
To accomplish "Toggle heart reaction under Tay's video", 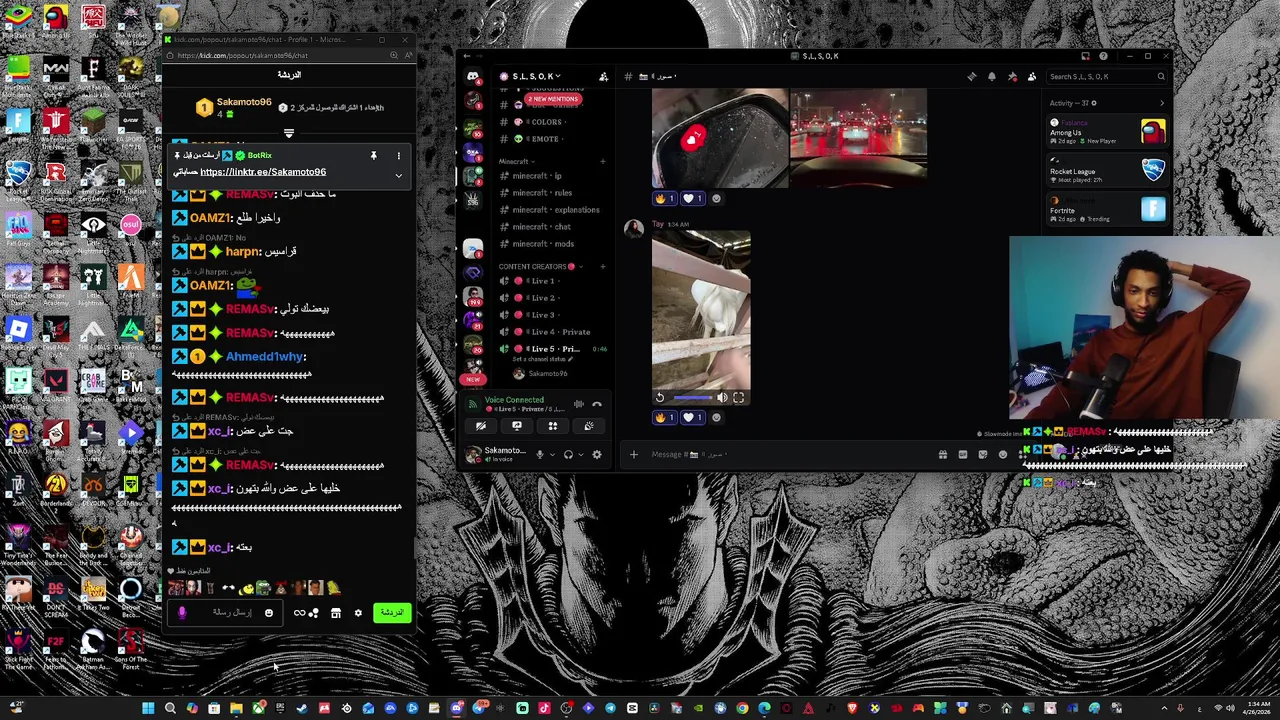I will [691, 417].
